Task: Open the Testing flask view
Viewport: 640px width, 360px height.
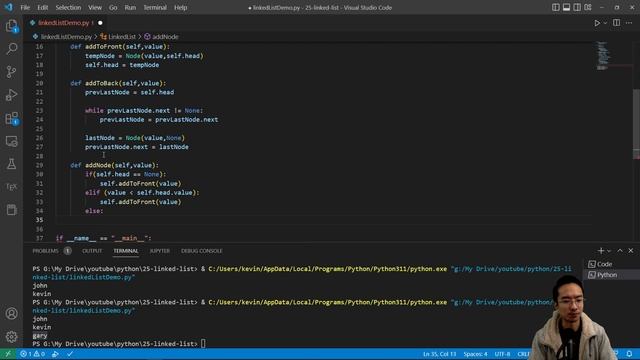Action: 11,164
